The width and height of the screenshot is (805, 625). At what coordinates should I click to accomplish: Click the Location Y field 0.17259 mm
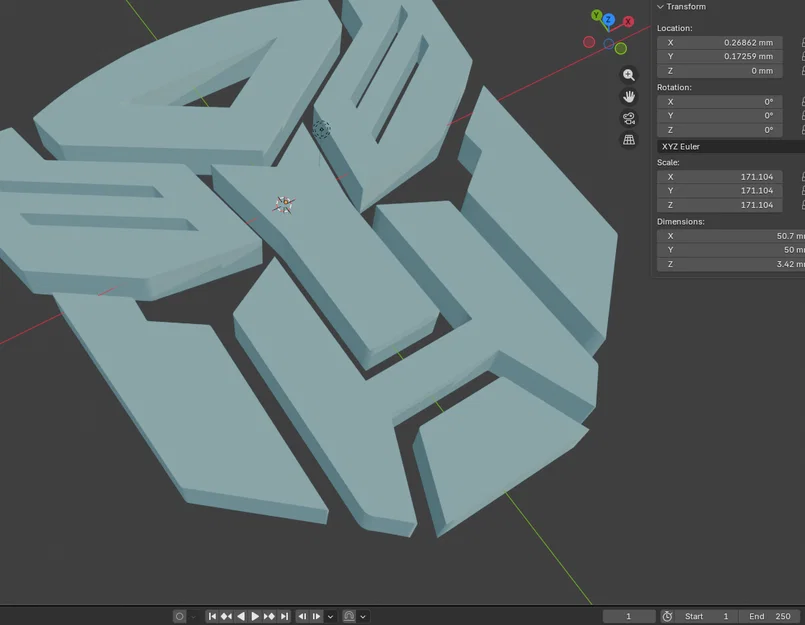coord(719,56)
